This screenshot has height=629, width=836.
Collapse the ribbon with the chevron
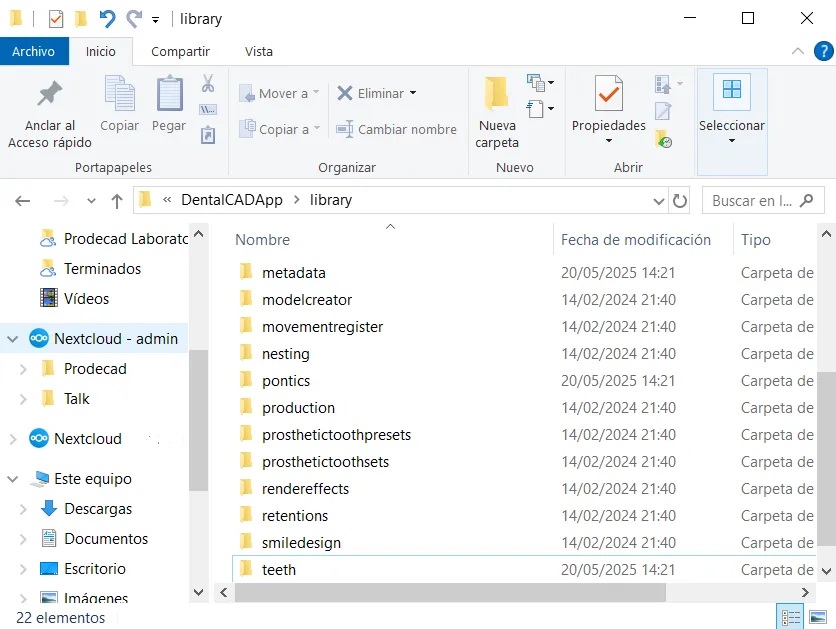[x=797, y=51]
